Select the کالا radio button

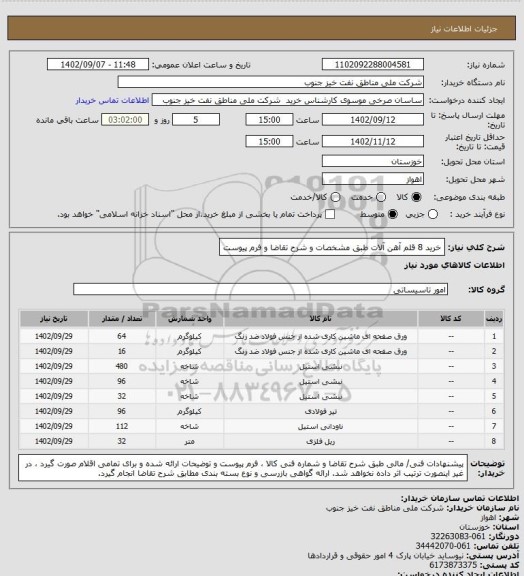coord(416,197)
